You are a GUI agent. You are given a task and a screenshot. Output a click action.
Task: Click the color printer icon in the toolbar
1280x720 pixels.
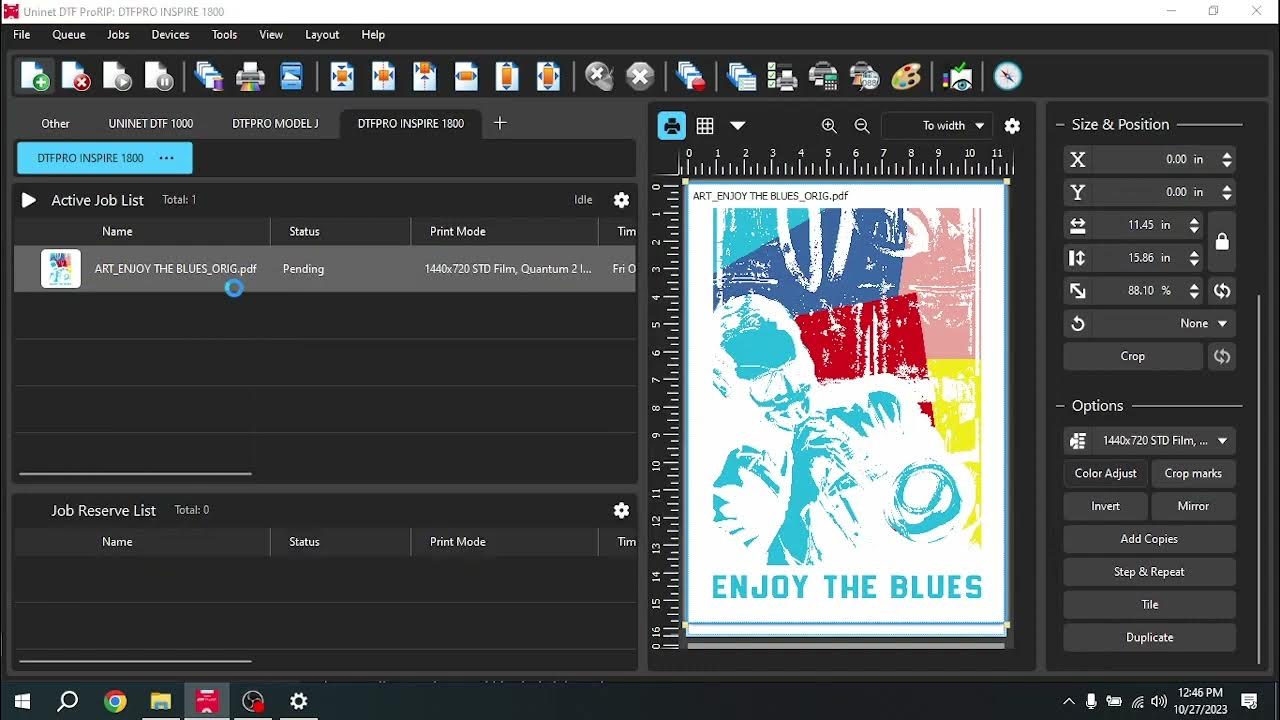tap(250, 76)
